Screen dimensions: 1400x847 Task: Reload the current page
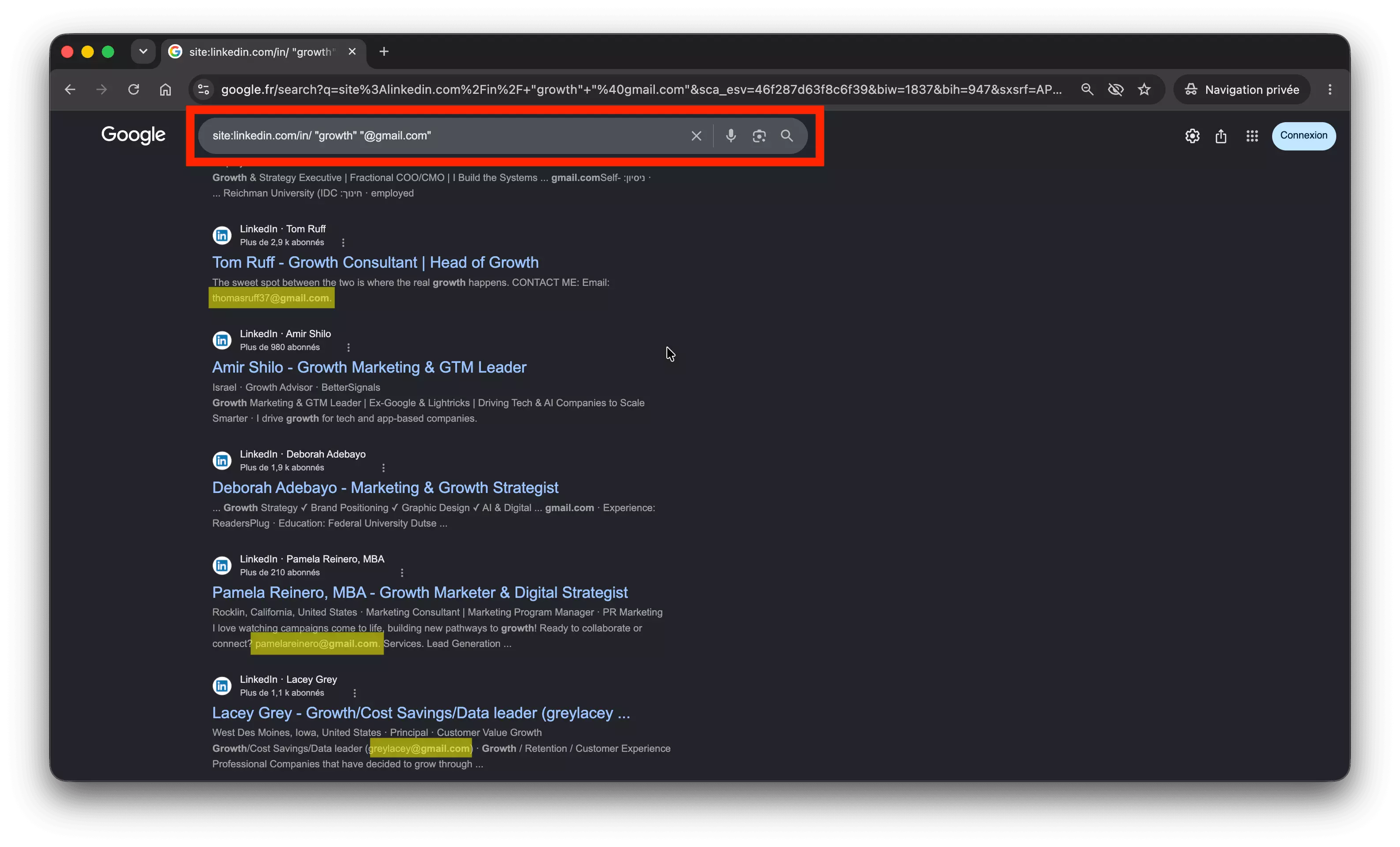tap(134, 89)
